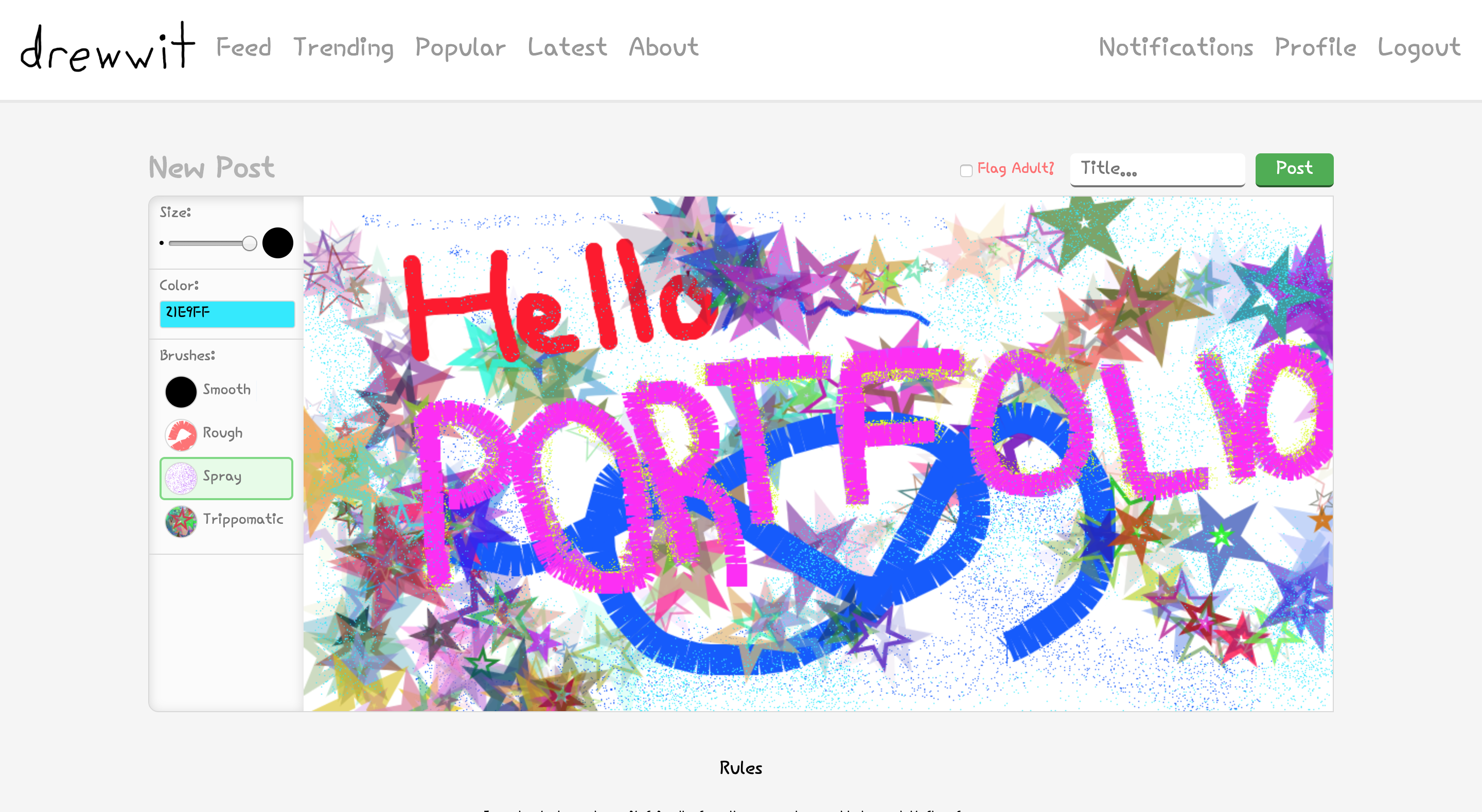Click the large black brush size preview
The height and width of the screenshot is (812, 1482).
click(277, 243)
